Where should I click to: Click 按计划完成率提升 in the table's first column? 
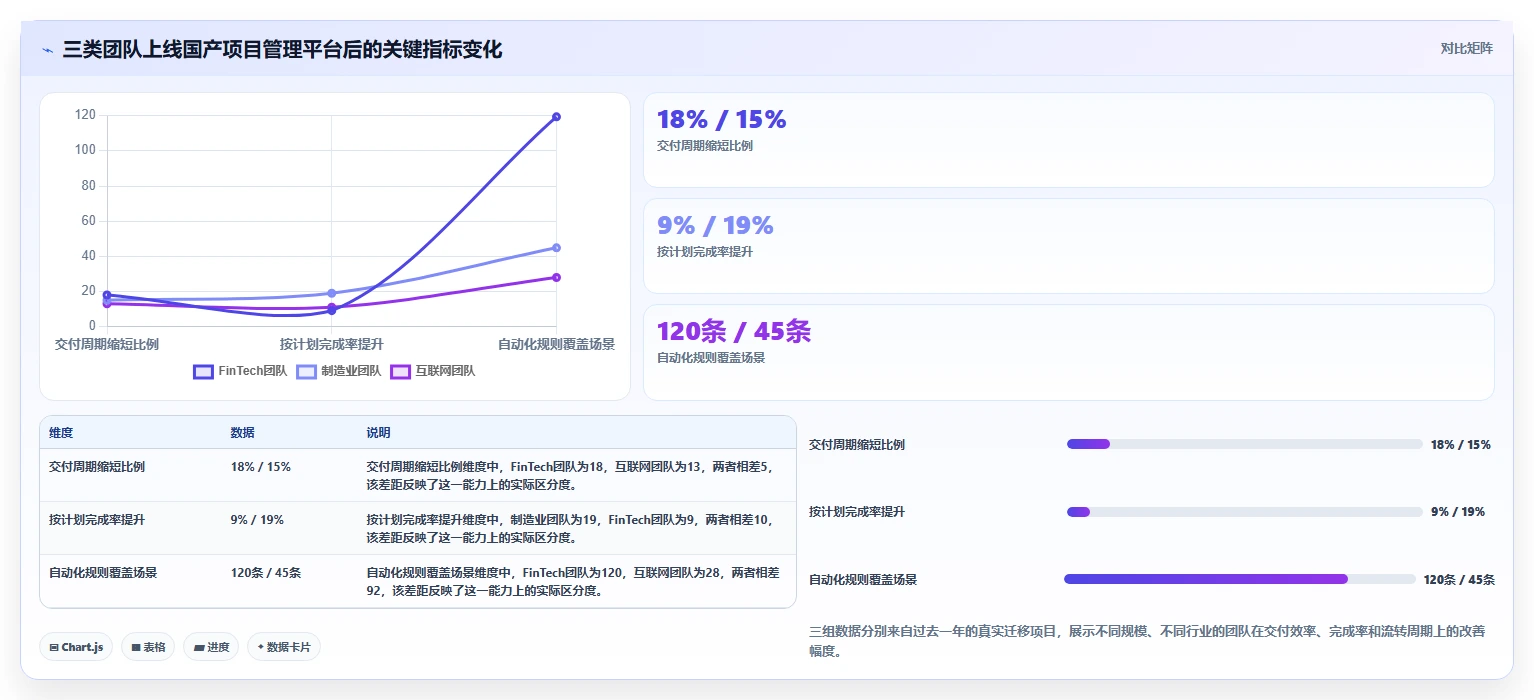pyautogui.click(x=97, y=520)
